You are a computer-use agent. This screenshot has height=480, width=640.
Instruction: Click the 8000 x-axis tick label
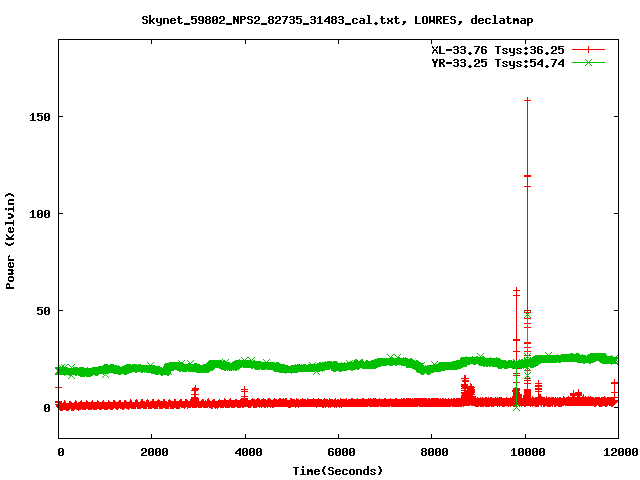[x=434, y=452]
